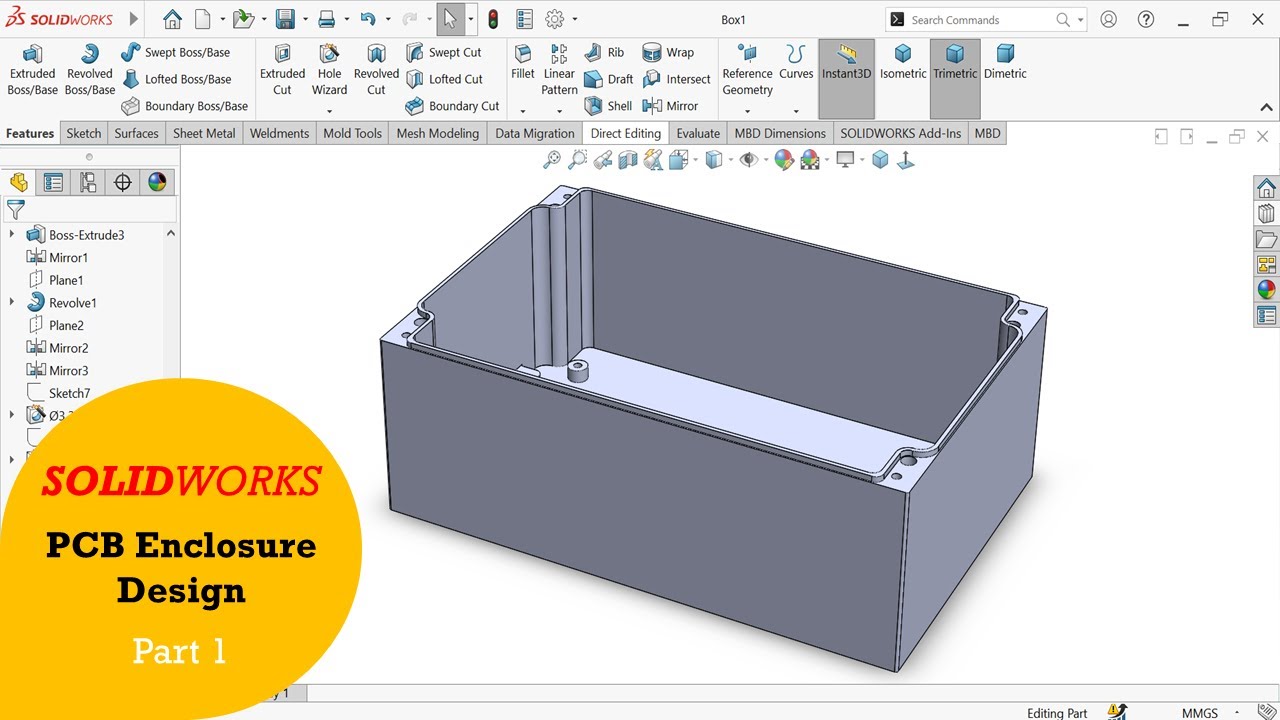
Task: Switch to the Sketch tab
Action: coord(84,133)
